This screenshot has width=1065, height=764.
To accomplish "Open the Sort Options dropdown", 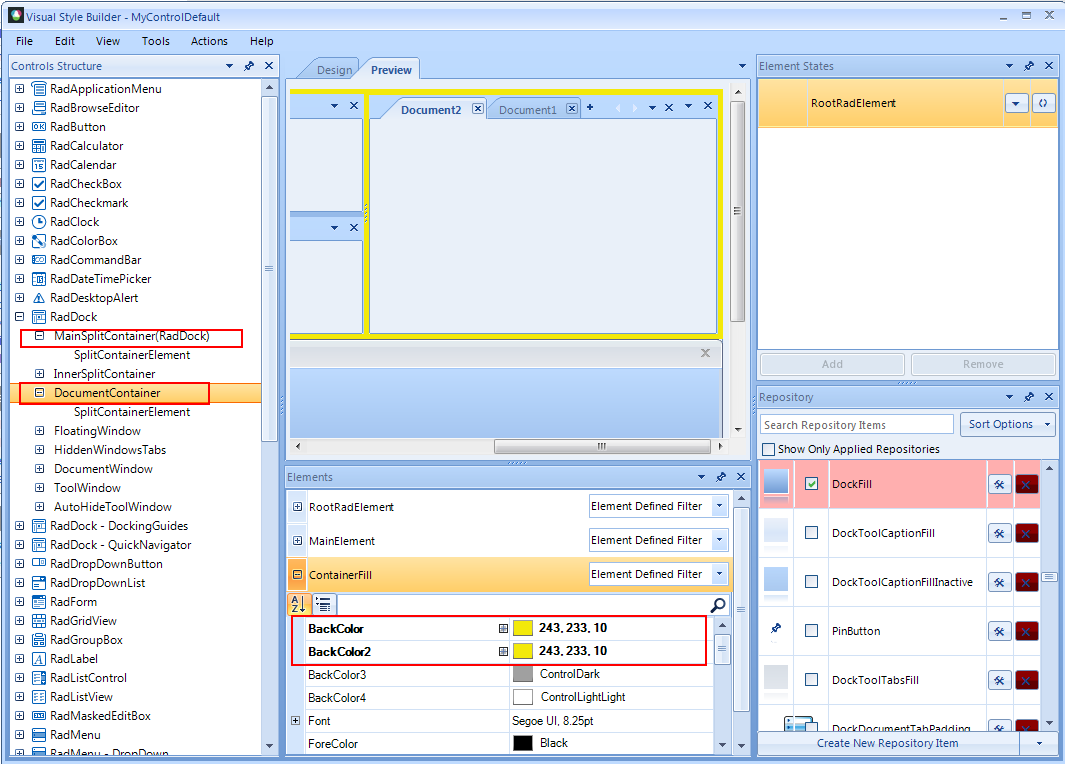I will tap(1008, 424).
